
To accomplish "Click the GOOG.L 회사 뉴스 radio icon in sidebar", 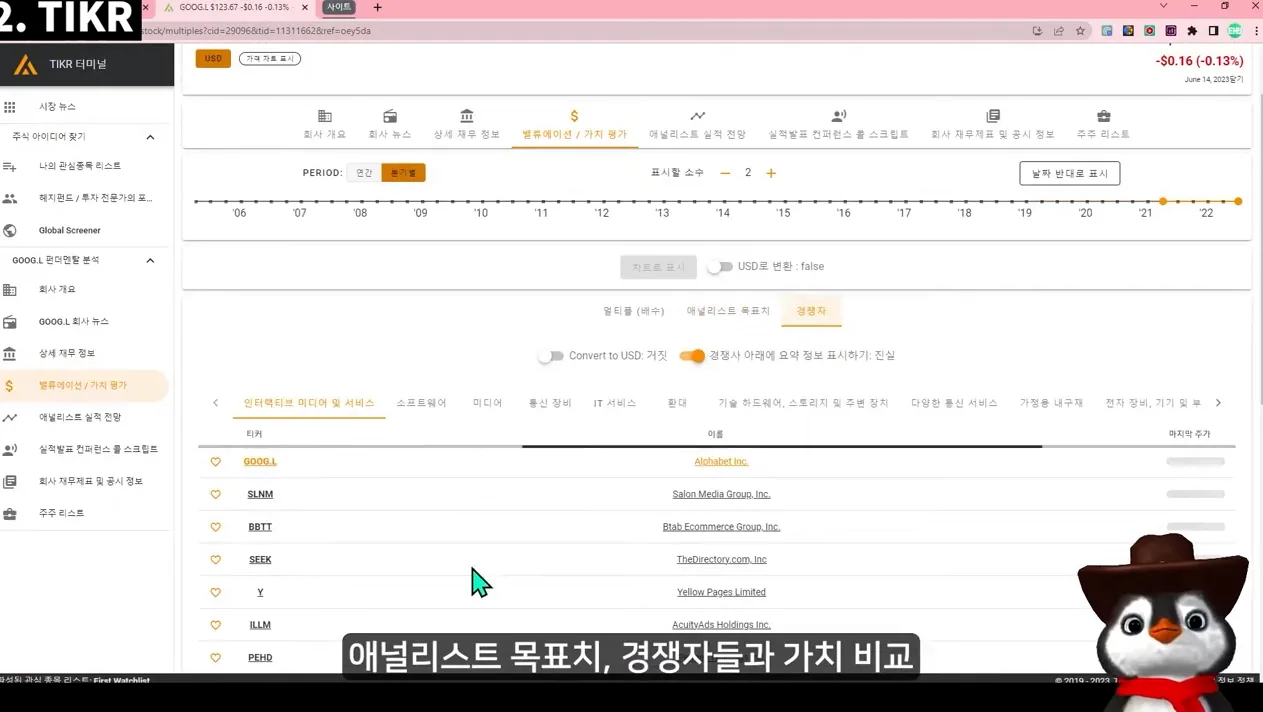I will [x=10, y=322].
